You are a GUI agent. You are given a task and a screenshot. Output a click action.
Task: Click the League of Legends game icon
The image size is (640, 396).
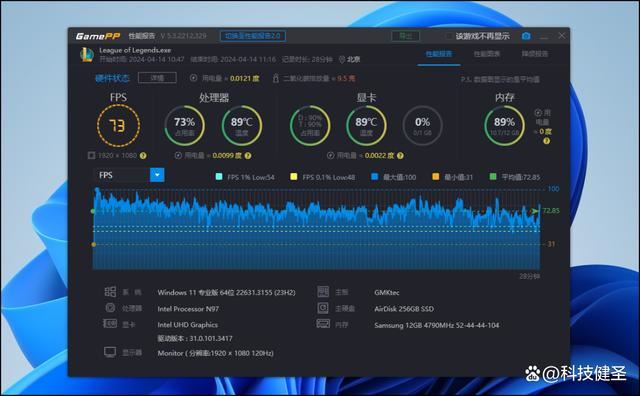click(x=87, y=55)
